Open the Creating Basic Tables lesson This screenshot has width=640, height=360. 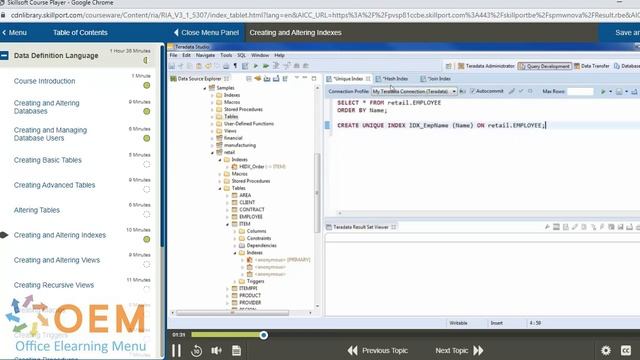click(48, 160)
